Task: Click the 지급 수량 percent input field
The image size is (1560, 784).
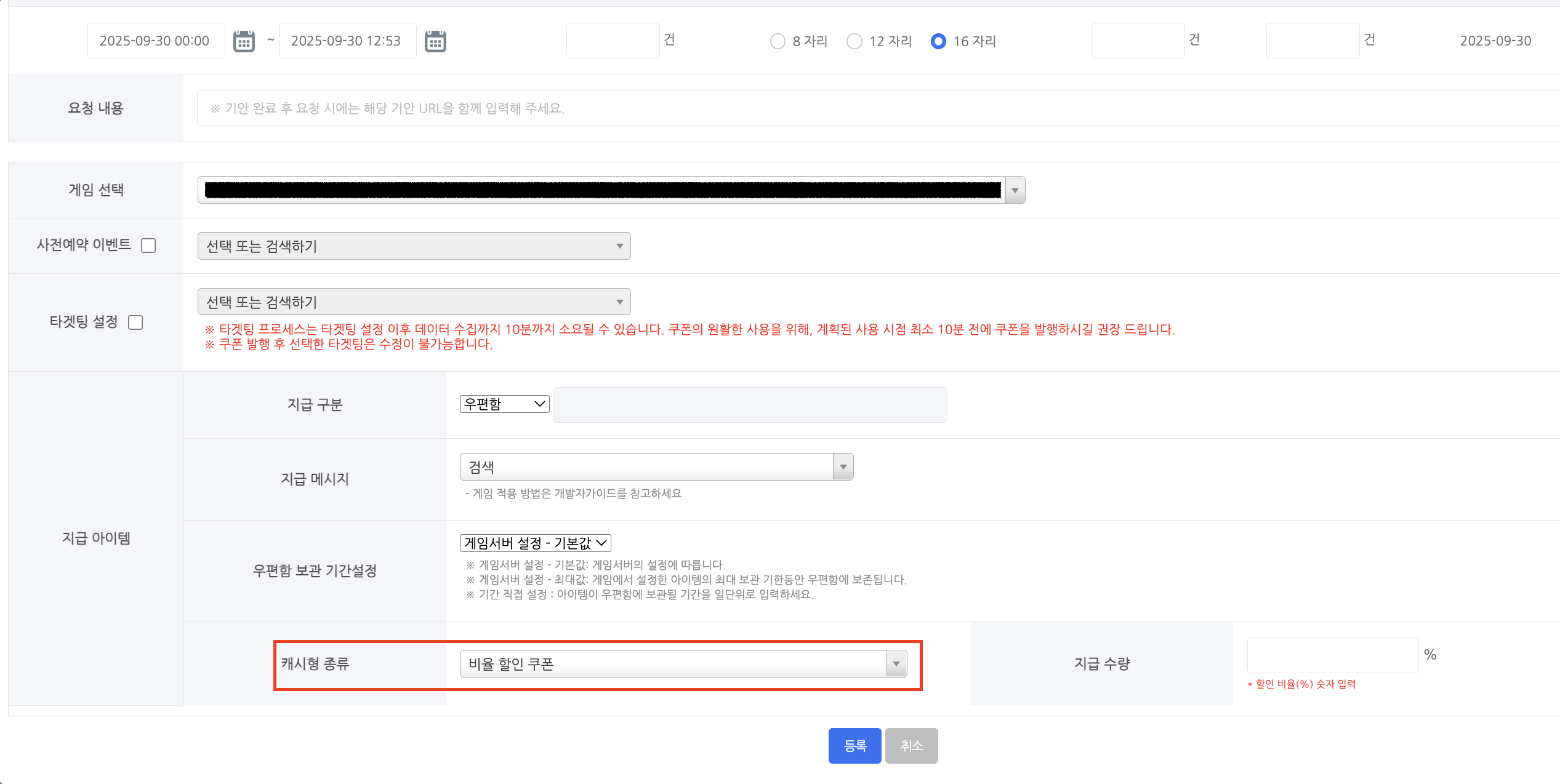Action: pos(1332,655)
